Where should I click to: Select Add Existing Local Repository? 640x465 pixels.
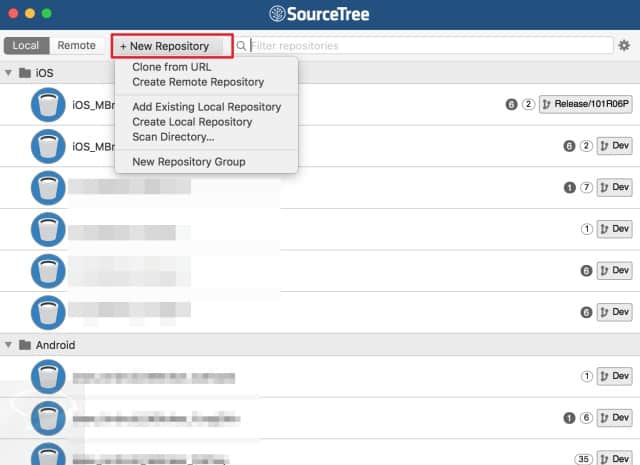207,107
